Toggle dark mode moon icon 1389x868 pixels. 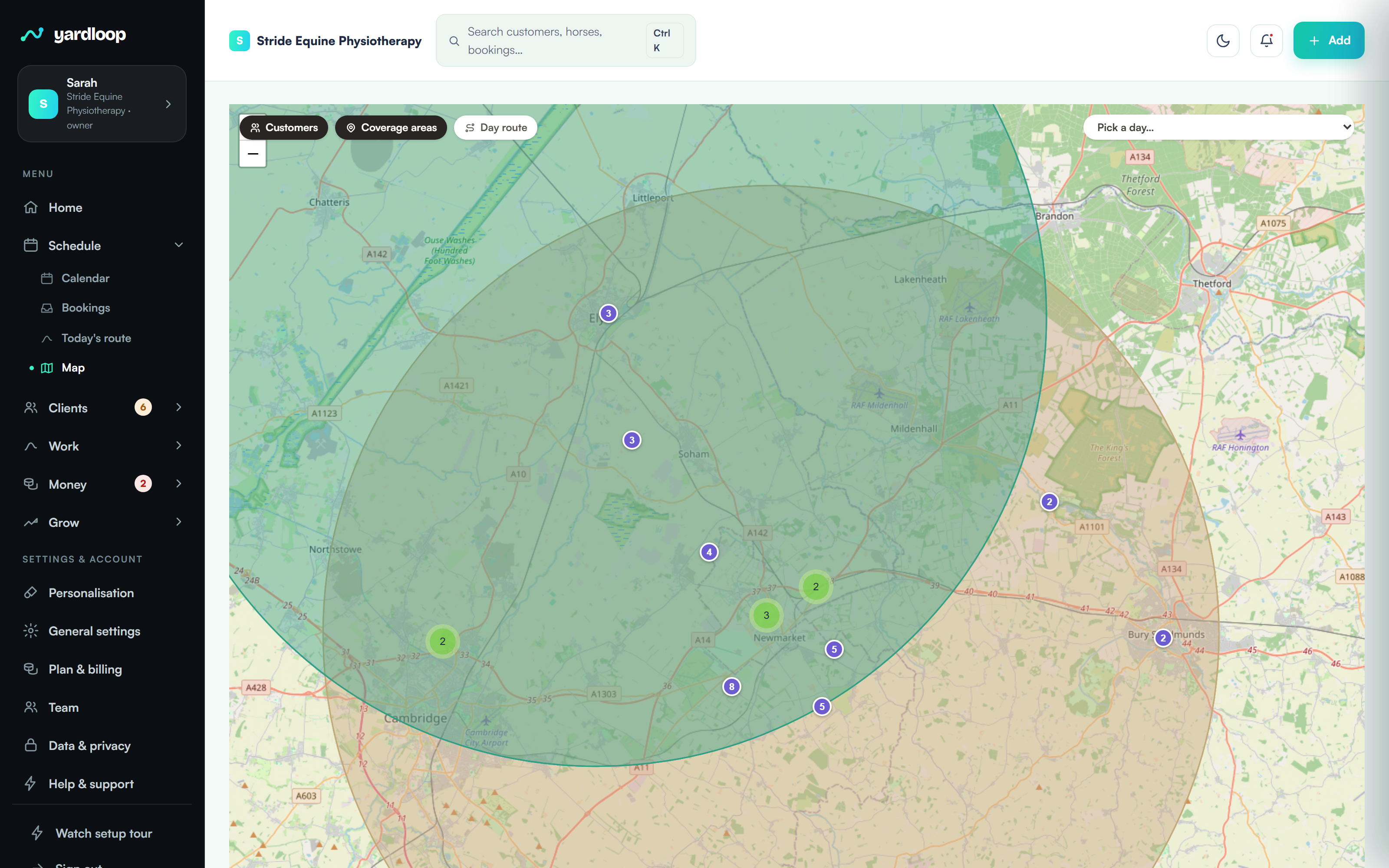1223,41
